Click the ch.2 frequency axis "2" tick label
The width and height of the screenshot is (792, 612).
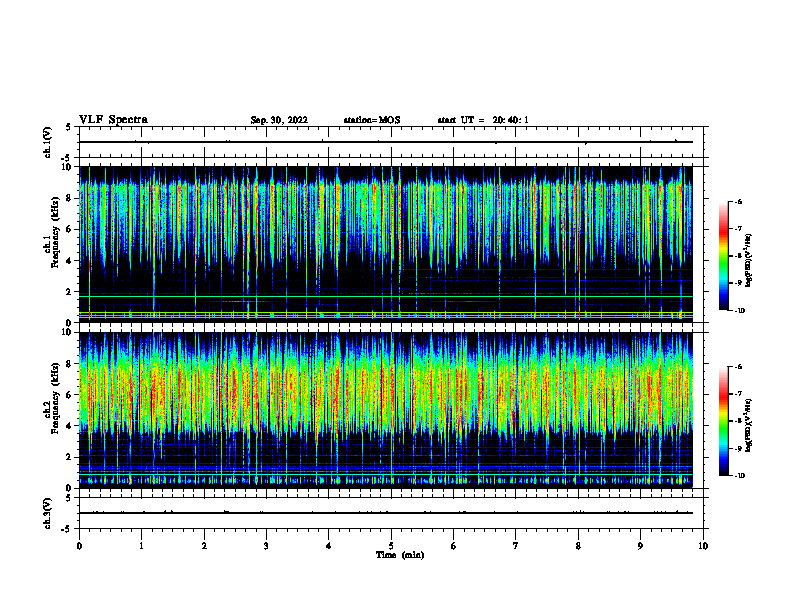(69, 457)
